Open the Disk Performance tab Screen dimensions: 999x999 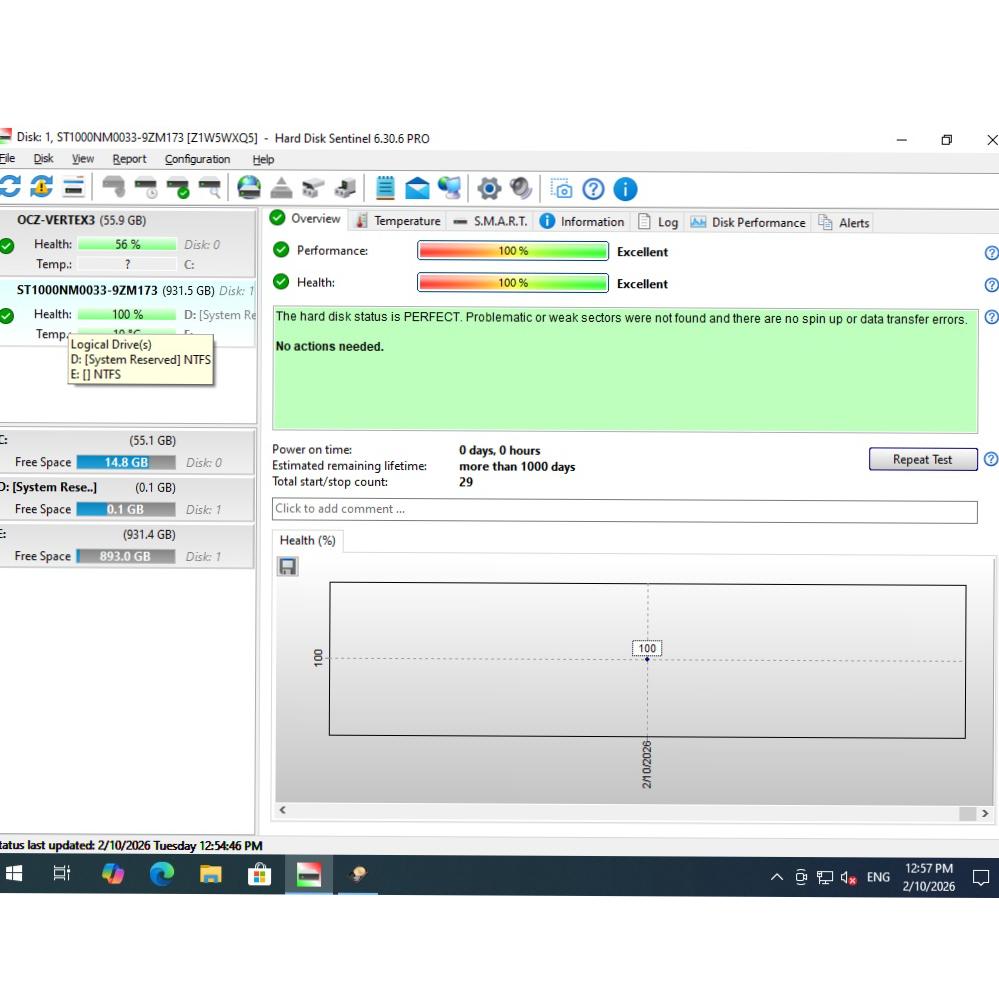point(748,222)
